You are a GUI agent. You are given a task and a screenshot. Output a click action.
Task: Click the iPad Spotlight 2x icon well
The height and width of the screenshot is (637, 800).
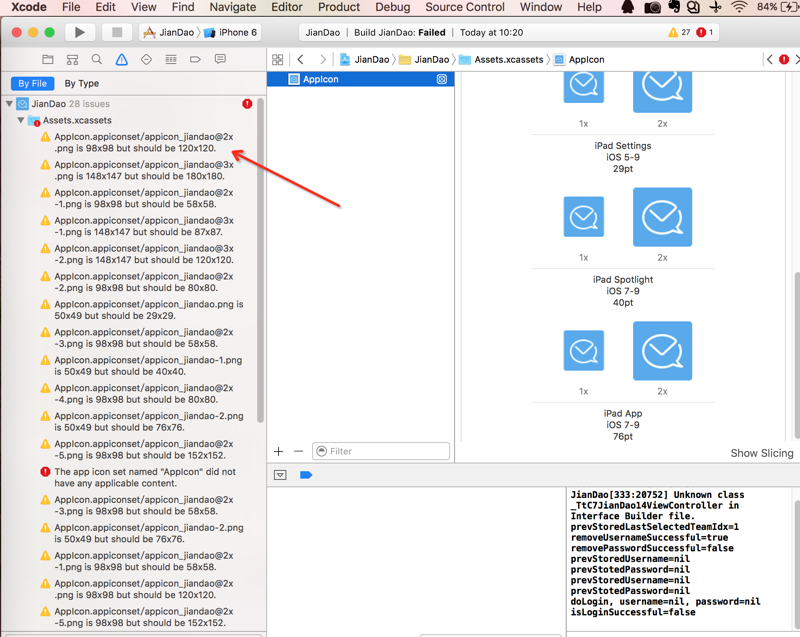pos(662,217)
